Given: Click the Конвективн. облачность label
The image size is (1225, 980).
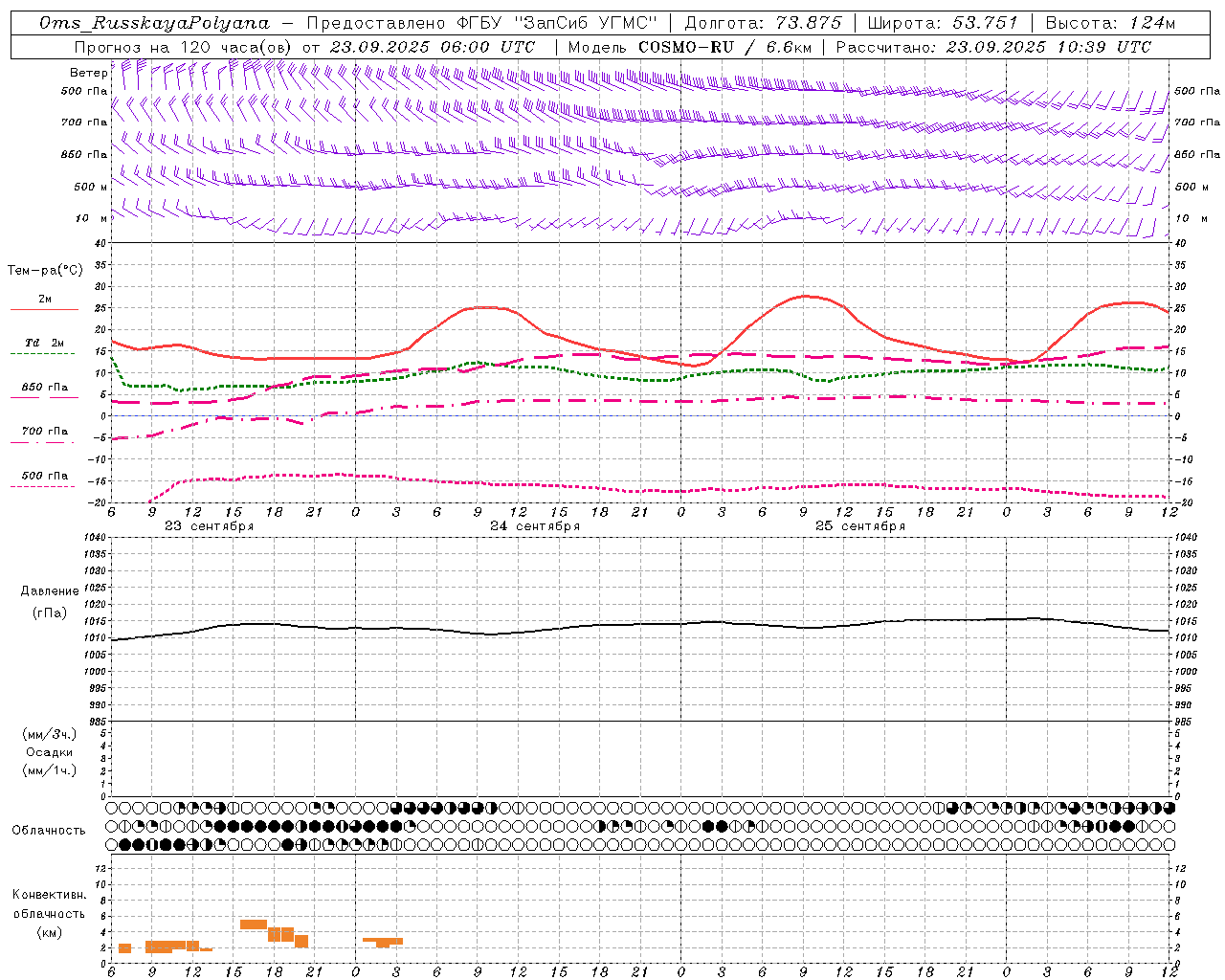Looking at the screenshot, I should tap(49, 903).
